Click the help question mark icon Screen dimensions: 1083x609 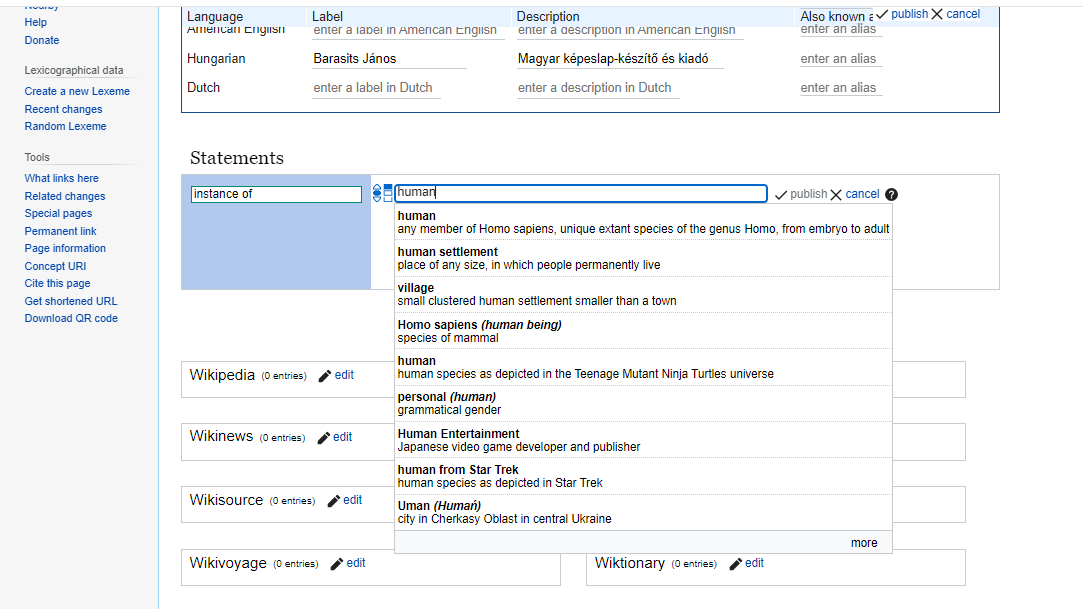pyautogui.click(x=891, y=194)
